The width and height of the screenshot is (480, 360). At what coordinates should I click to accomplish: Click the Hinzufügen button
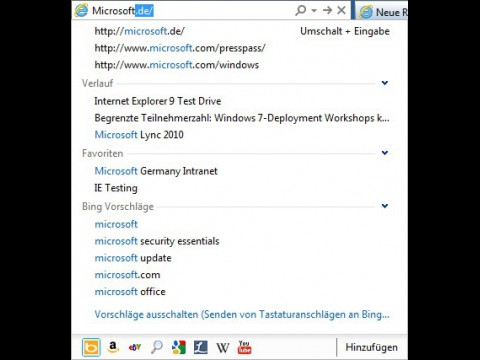371,347
